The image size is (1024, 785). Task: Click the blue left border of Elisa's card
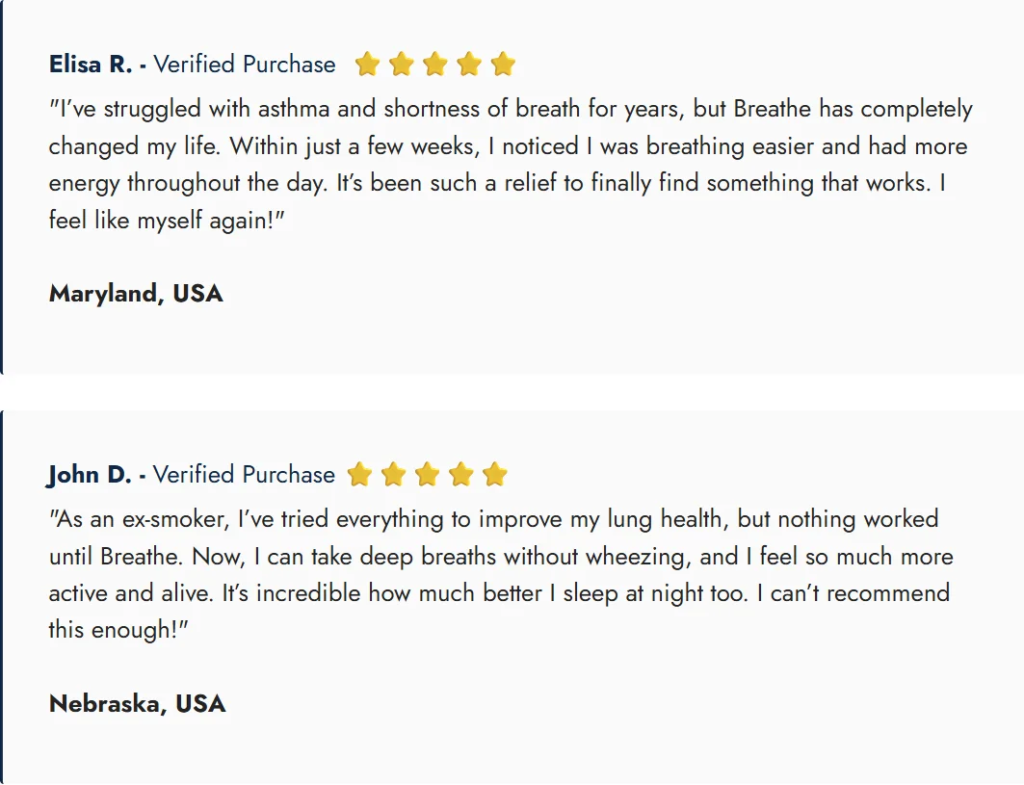[x=1, y=187]
